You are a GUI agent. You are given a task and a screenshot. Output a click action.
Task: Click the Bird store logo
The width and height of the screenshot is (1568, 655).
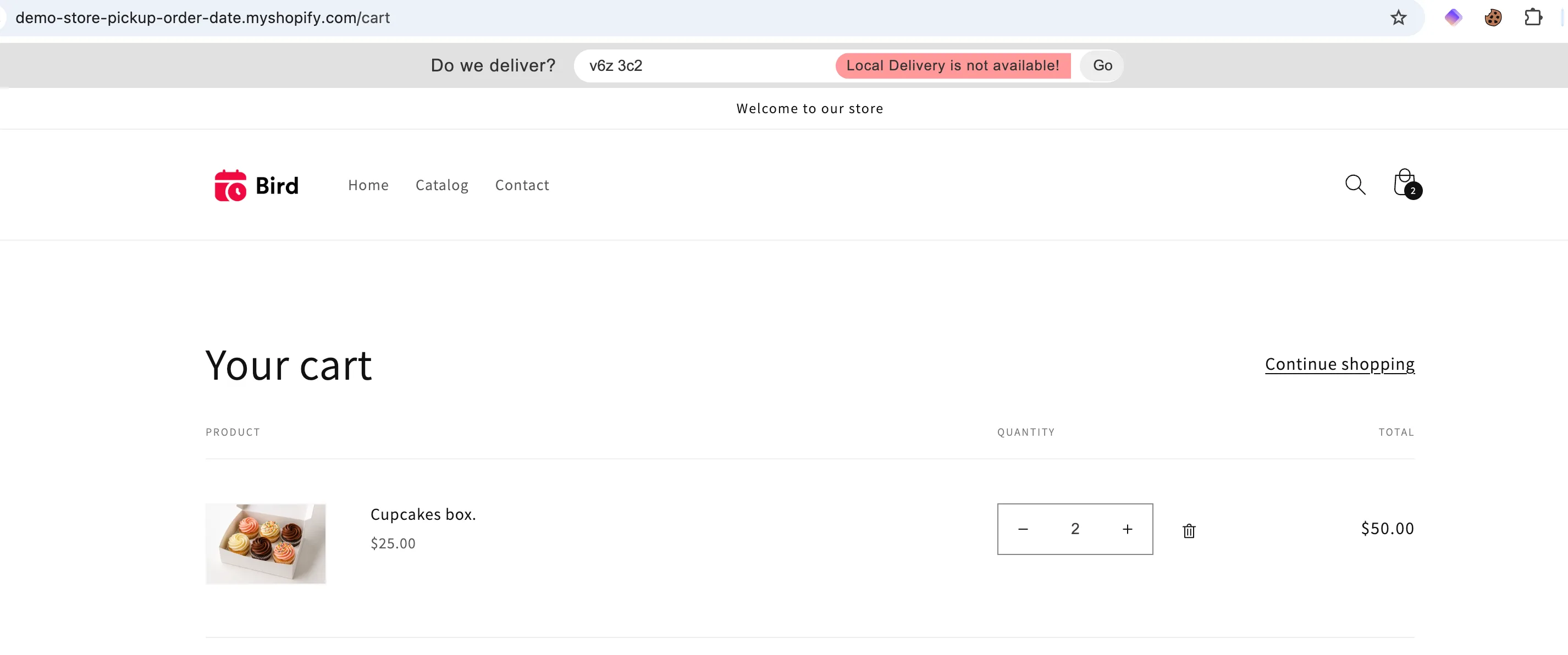(x=256, y=186)
